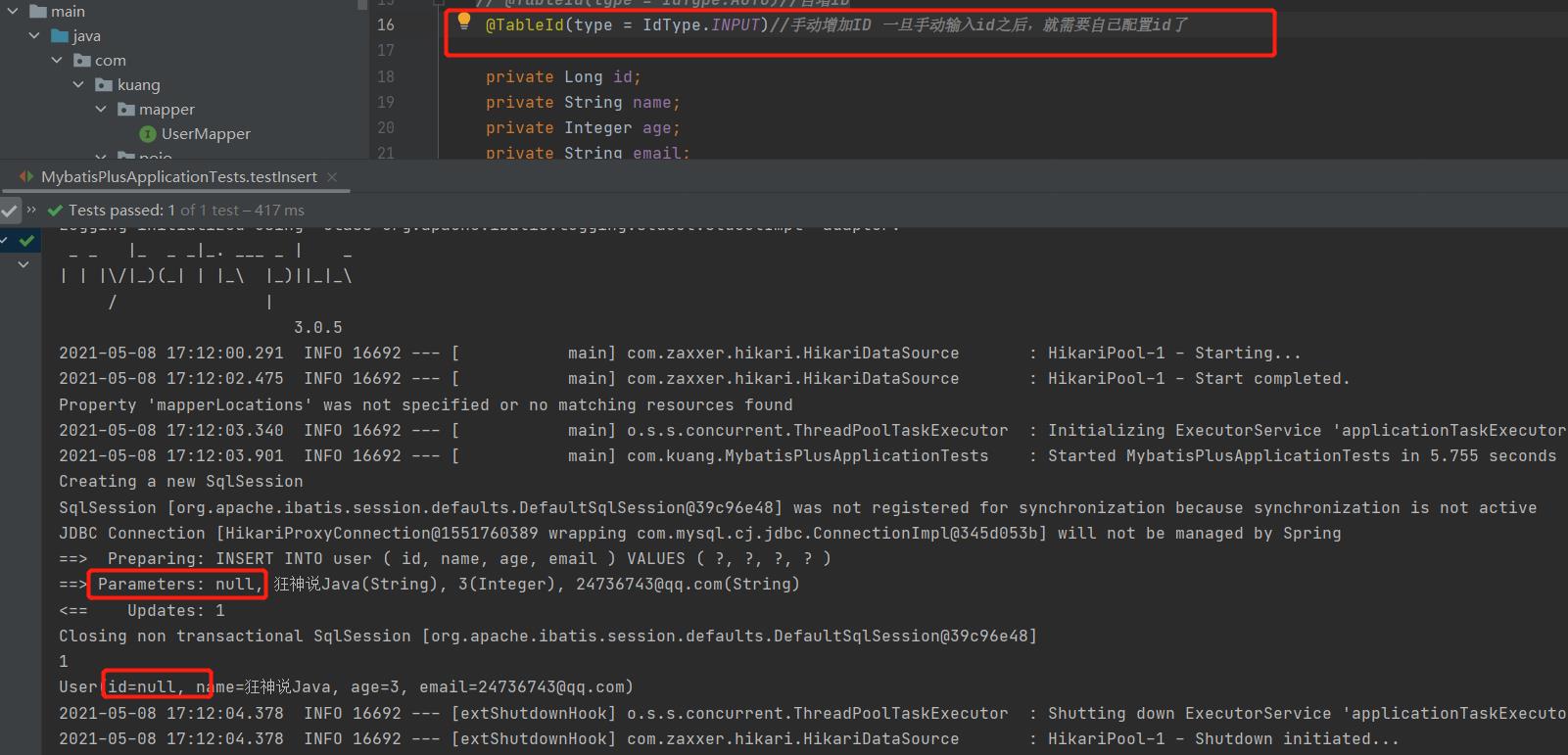Click 'HikariPool-1 - Shutdown initiated...' log message
Screen dimensions: 1568x755
[x=1223, y=738]
